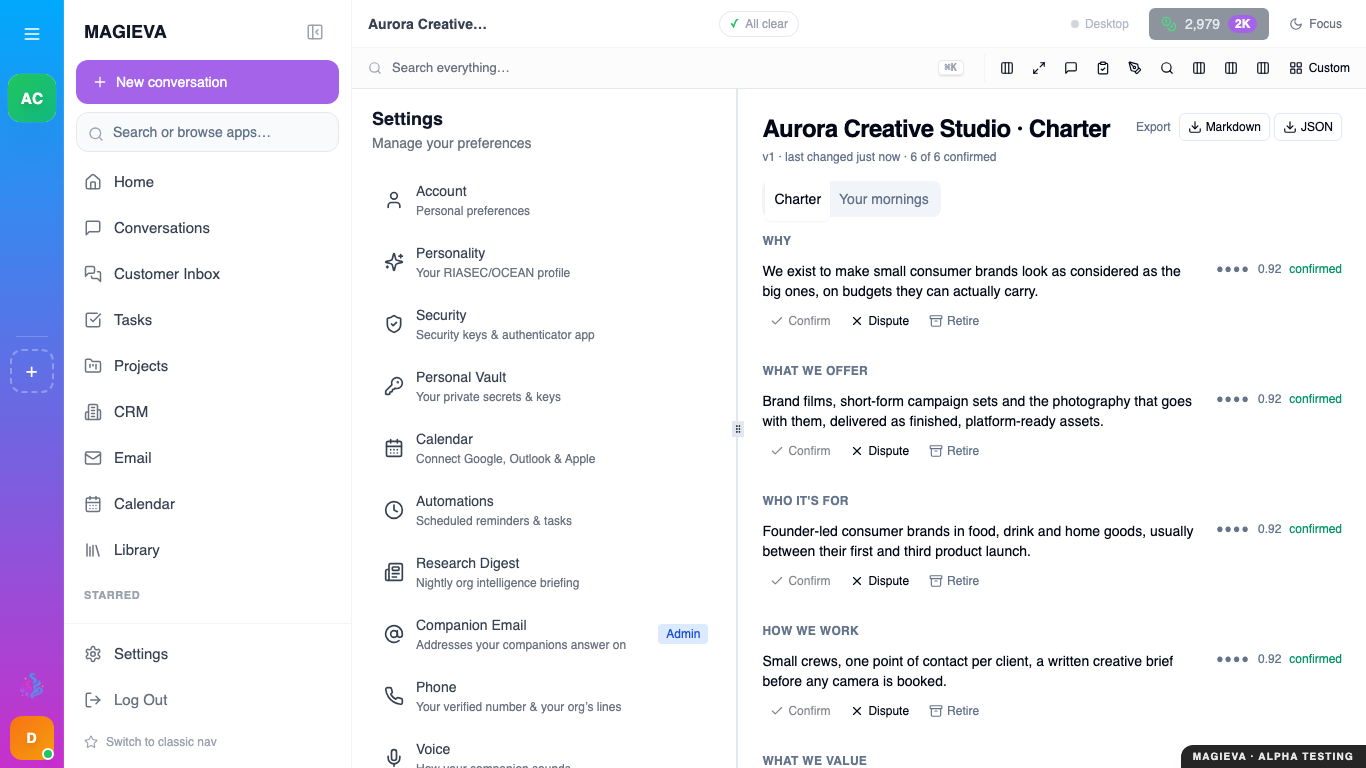Select the pen nib toolbar icon
Viewport: 1366px width, 768px height.
(1135, 68)
